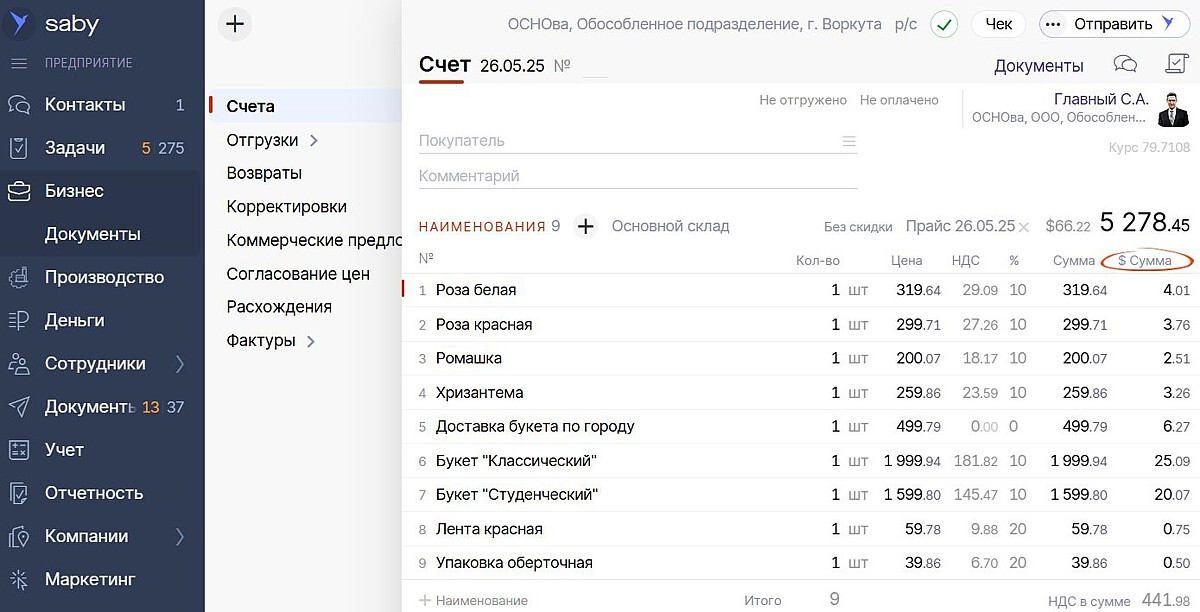
Task: Expand the Компании sidebar section
Action: (x=180, y=537)
